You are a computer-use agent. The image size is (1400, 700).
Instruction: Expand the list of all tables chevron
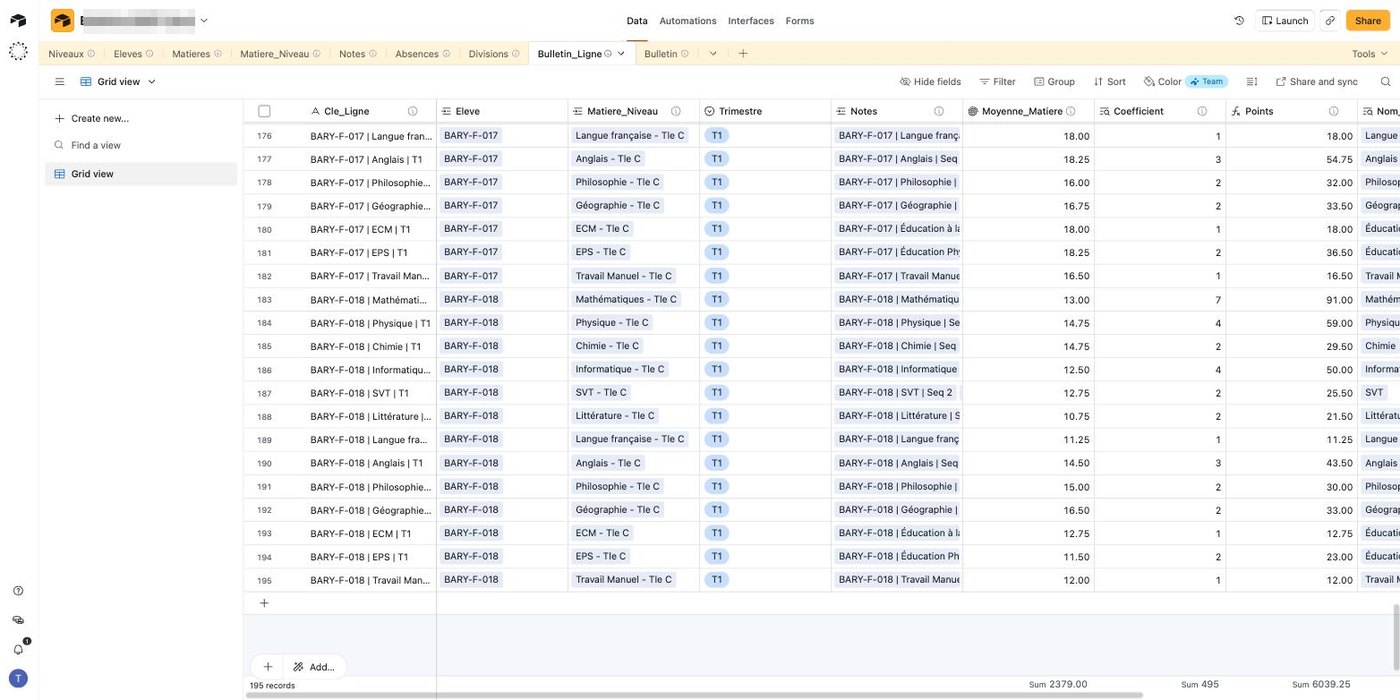[713, 54]
